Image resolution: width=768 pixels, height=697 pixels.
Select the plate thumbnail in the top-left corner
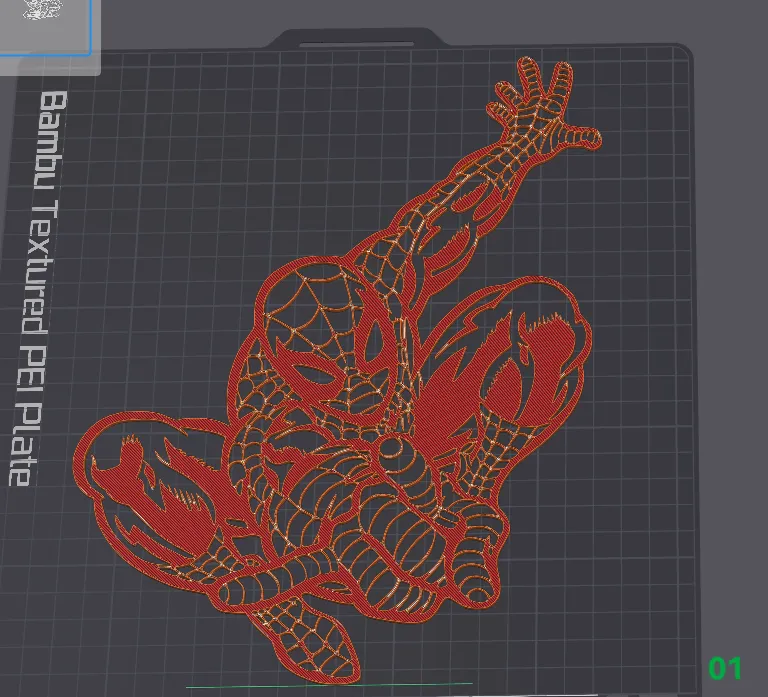pos(45,26)
